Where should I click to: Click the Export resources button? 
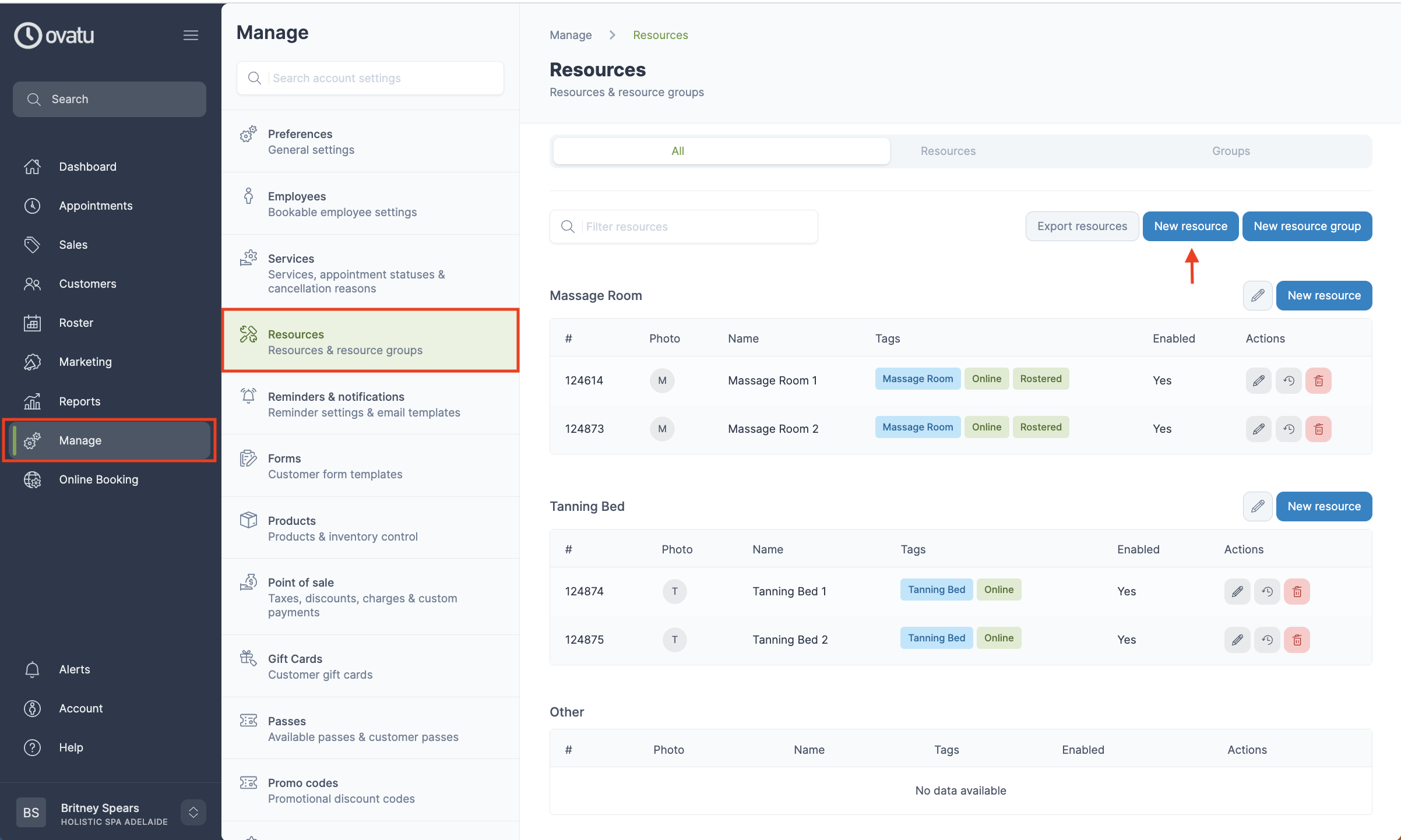click(1082, 226)
